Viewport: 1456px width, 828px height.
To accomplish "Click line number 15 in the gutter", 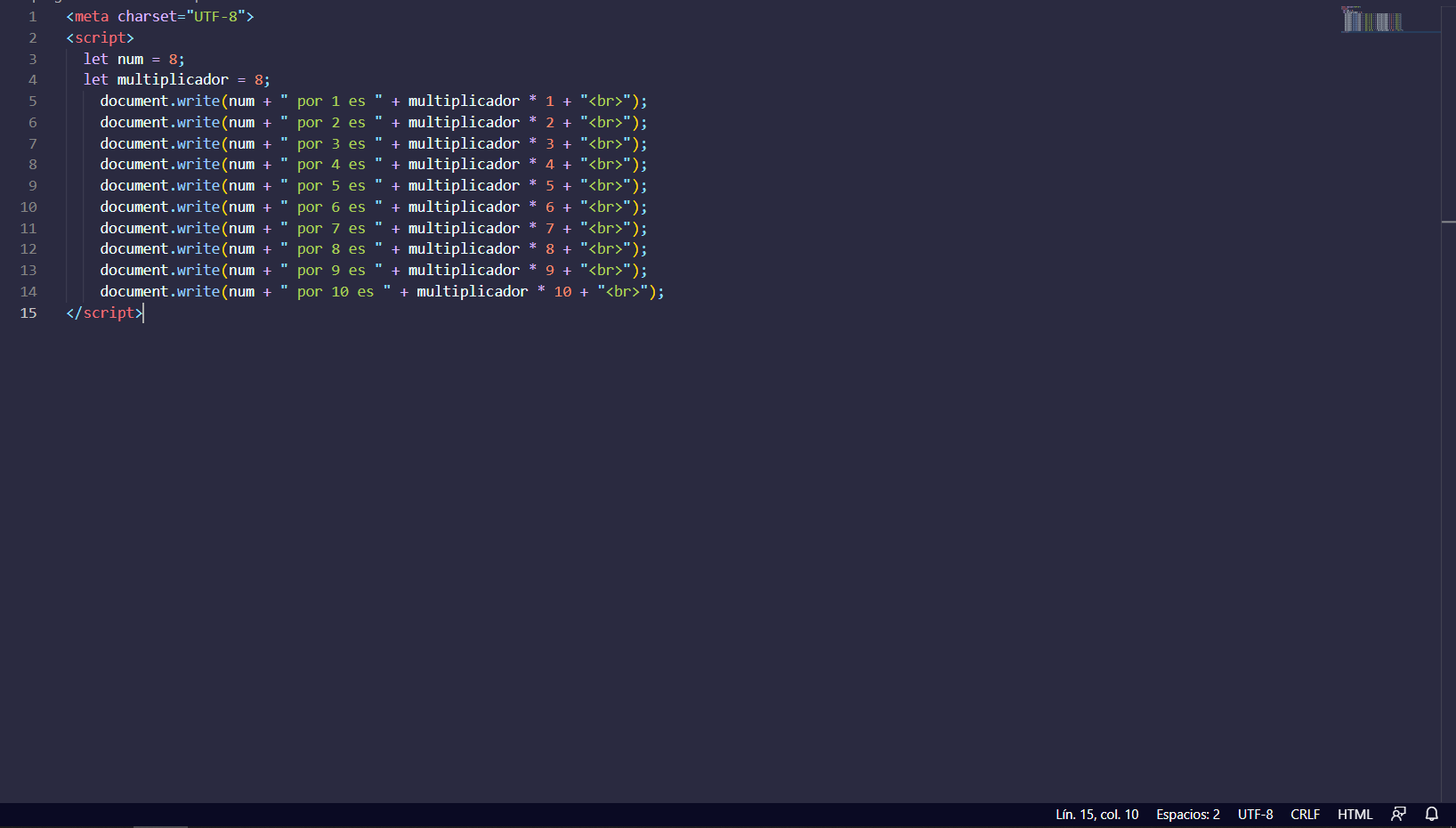I will coord(28,313).
